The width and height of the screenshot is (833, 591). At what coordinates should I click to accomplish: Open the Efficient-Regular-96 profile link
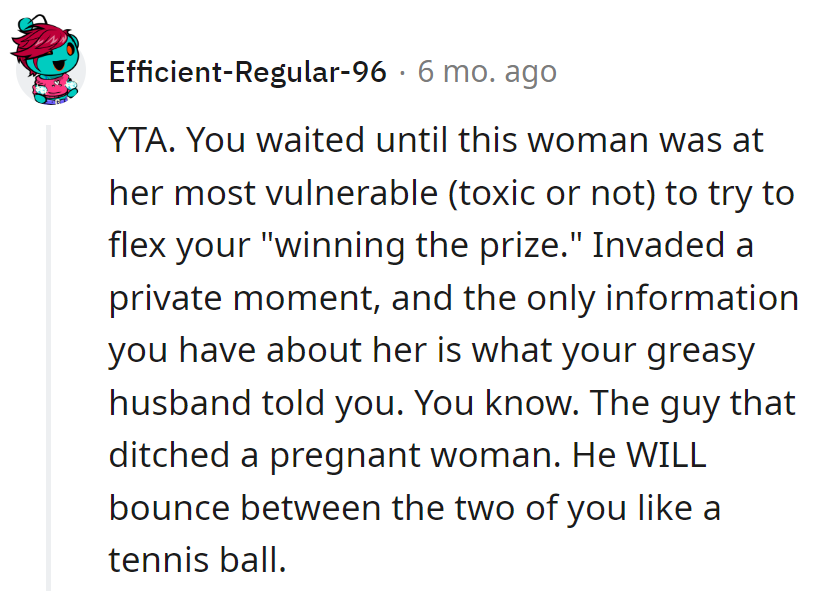247,72
